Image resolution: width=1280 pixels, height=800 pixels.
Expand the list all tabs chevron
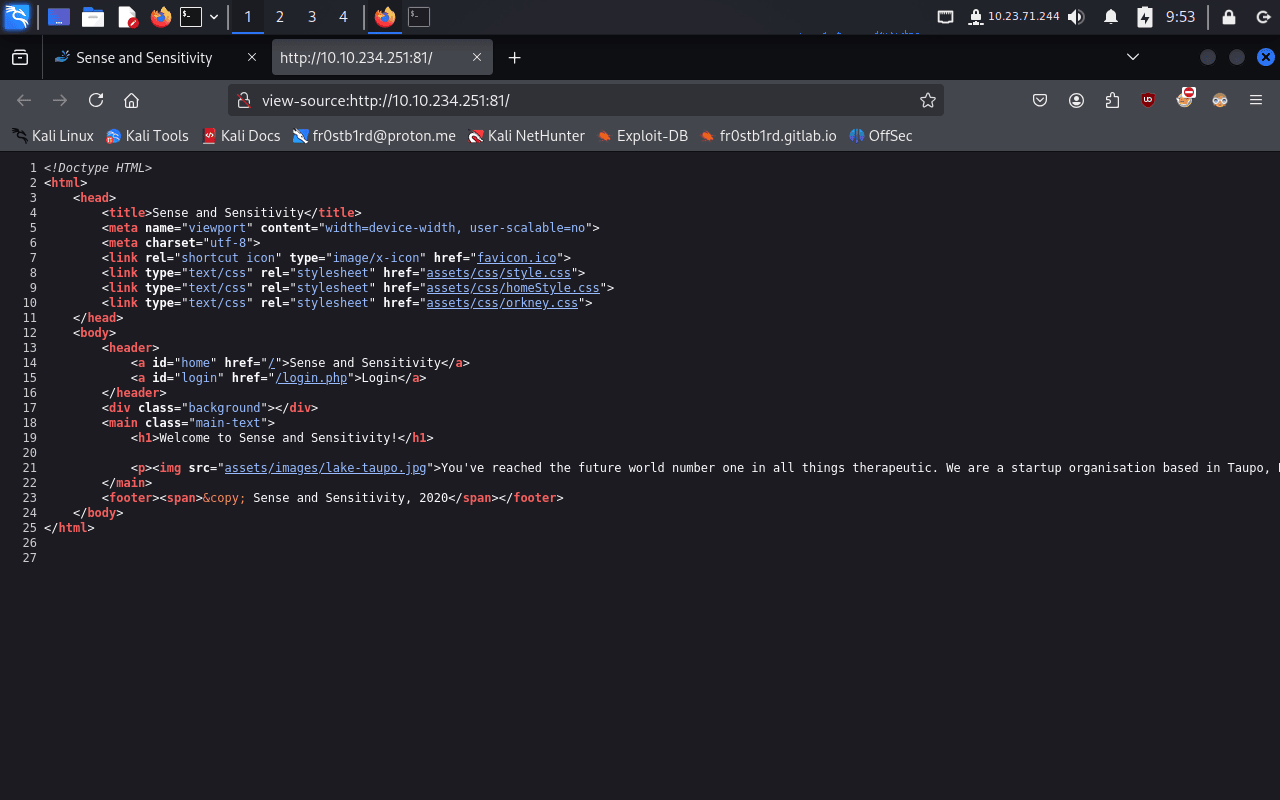click(1133, 57)
